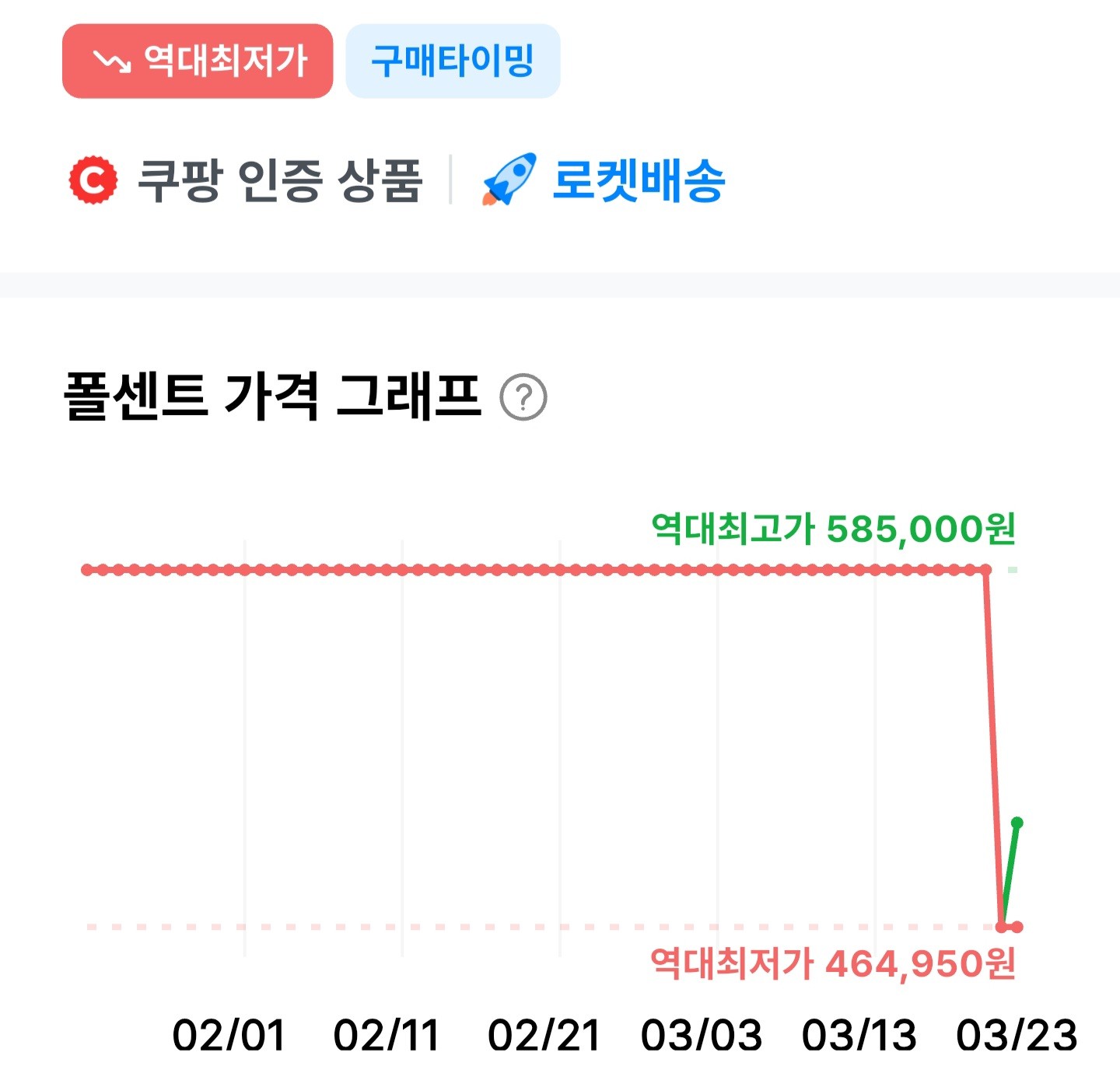Choose the 03/13 date on the axis
The width and height of the screenshot is (1120, 1080).
click(x=859, y=1036)
